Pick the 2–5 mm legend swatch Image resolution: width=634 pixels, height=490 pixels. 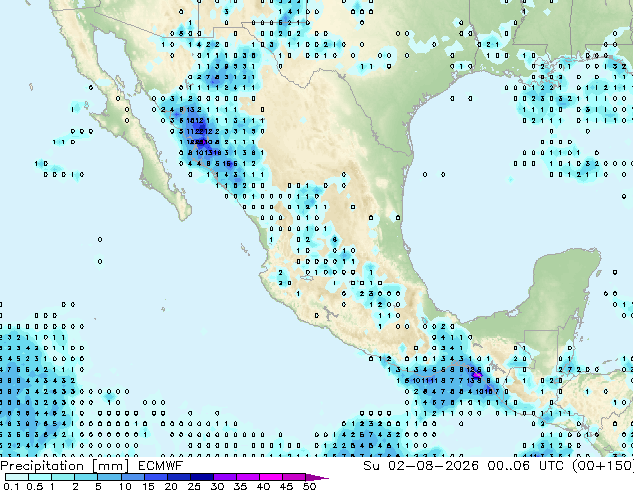[x=86, y=477]
